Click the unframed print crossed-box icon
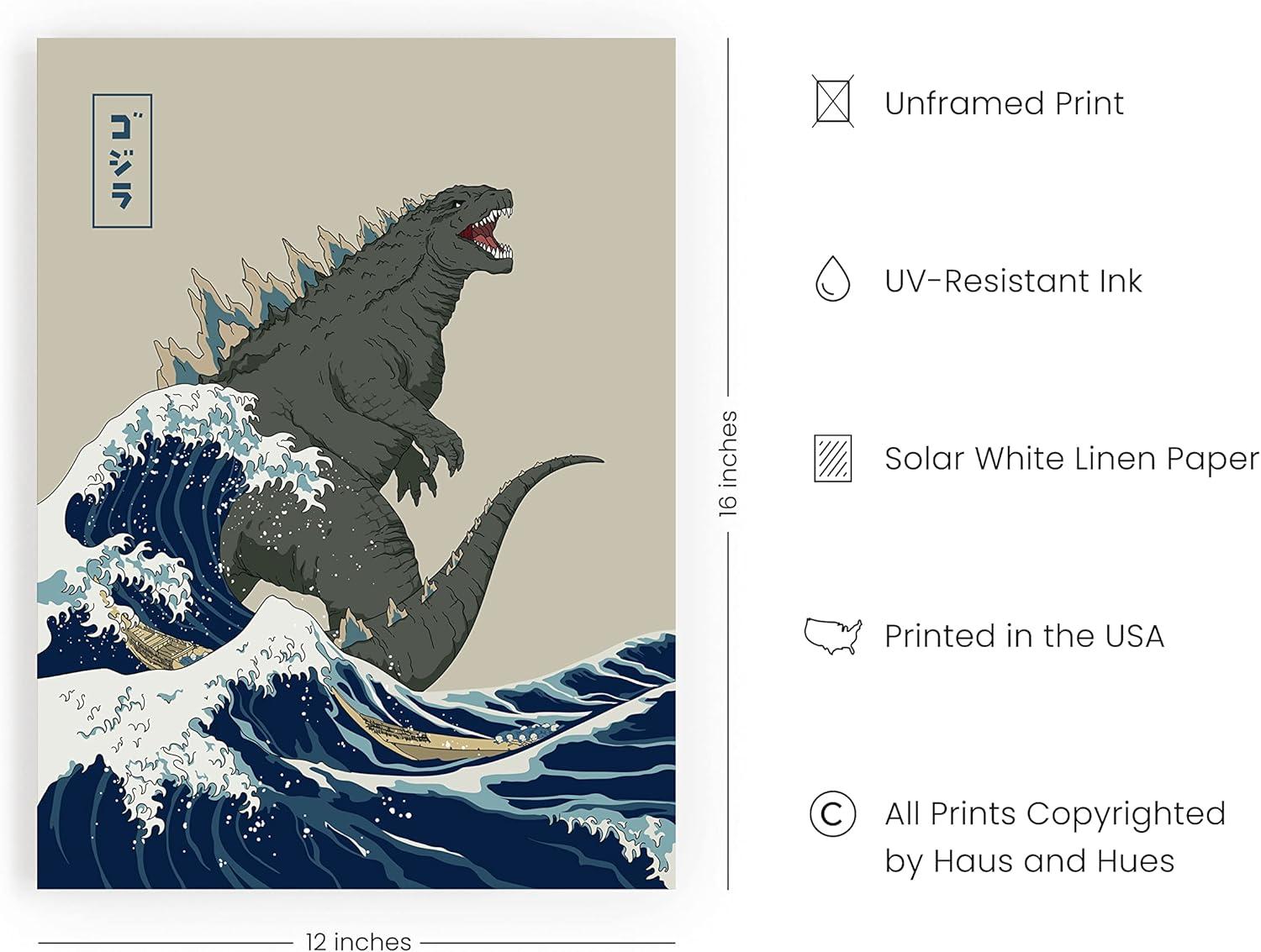The image size is (1261, 952). pos(832,102)
